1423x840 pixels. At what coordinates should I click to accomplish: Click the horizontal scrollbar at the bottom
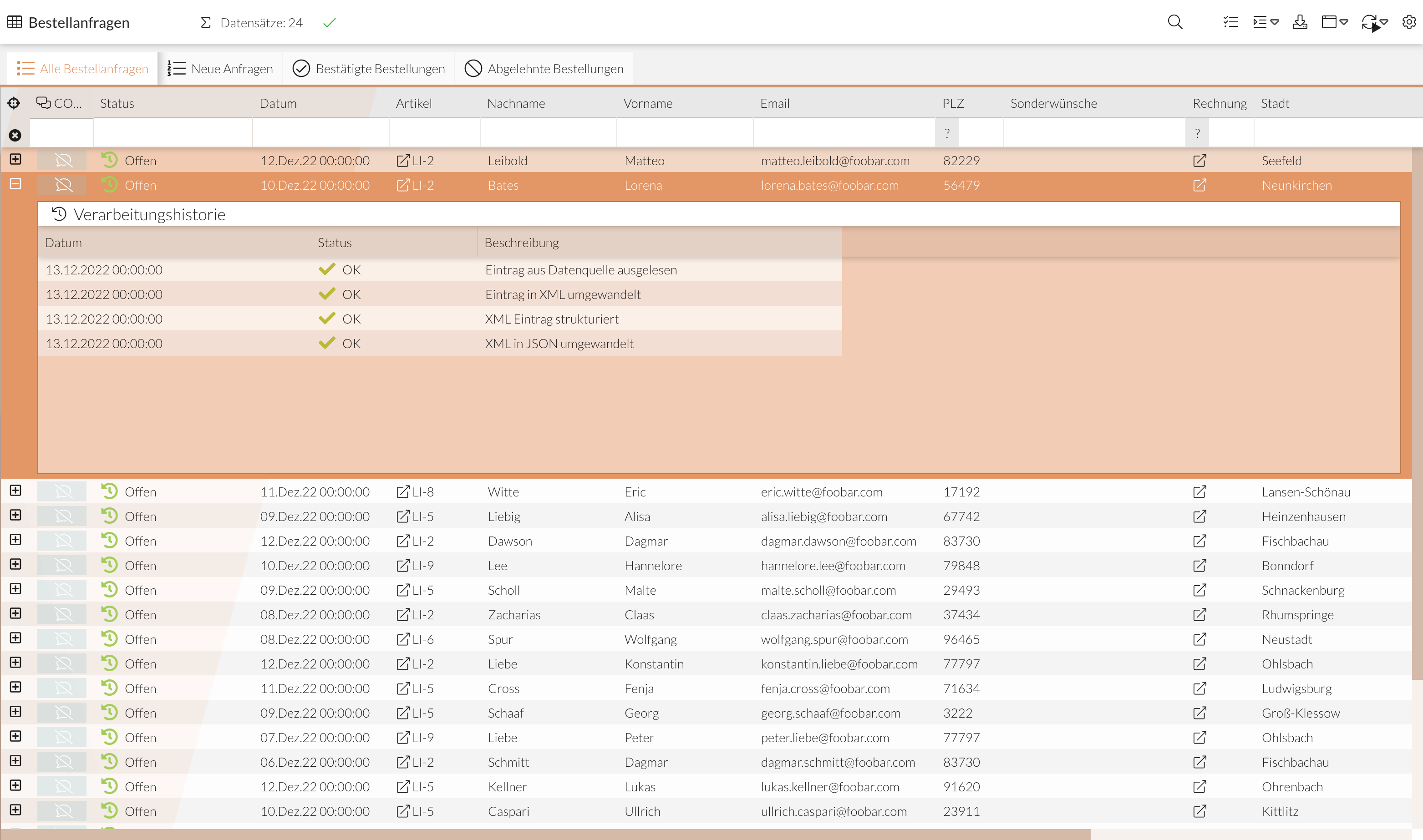[544, 835]
